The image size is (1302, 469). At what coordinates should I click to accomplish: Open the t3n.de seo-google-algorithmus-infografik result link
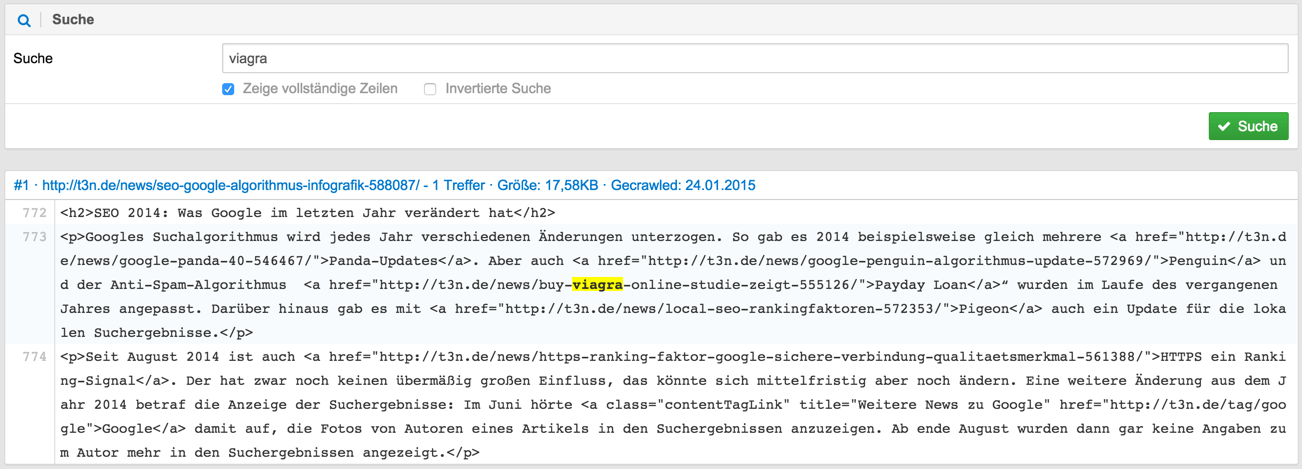pyautogui.click(x=385, y=185)
